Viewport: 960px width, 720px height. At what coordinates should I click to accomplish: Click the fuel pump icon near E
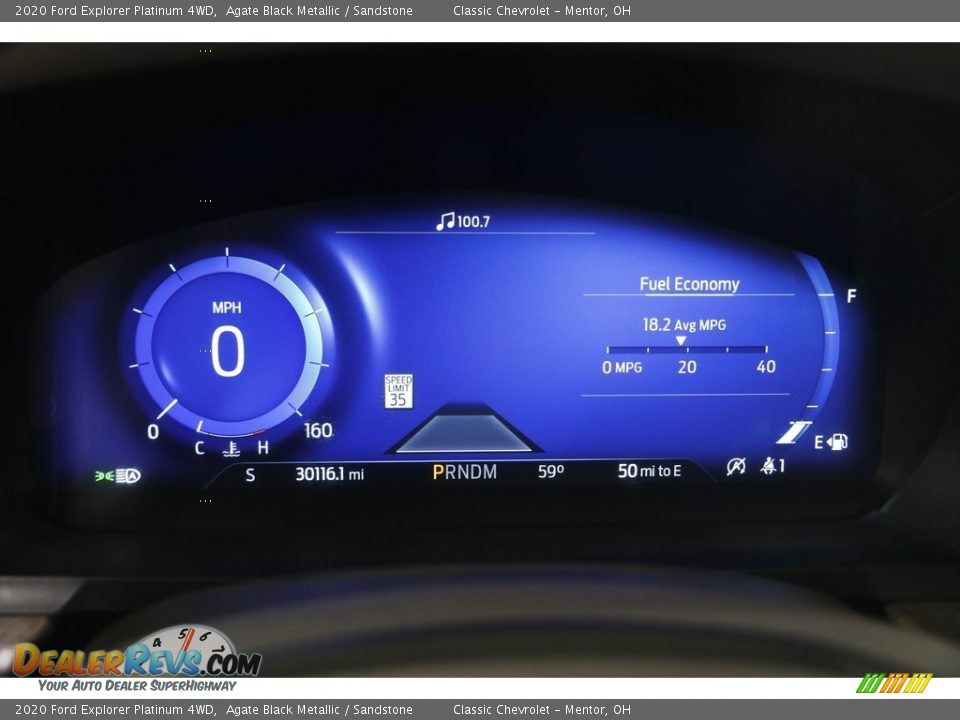[837, 442]
